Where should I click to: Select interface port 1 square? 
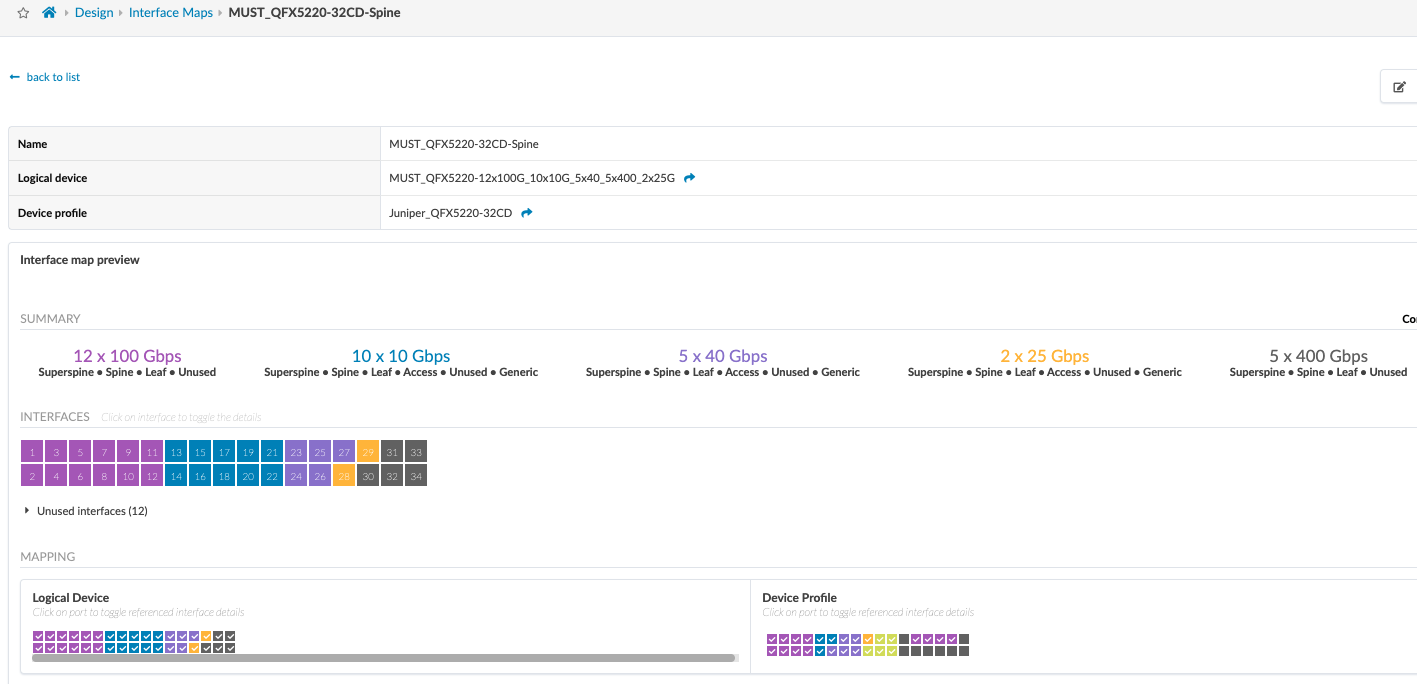[x=32, y=453]
